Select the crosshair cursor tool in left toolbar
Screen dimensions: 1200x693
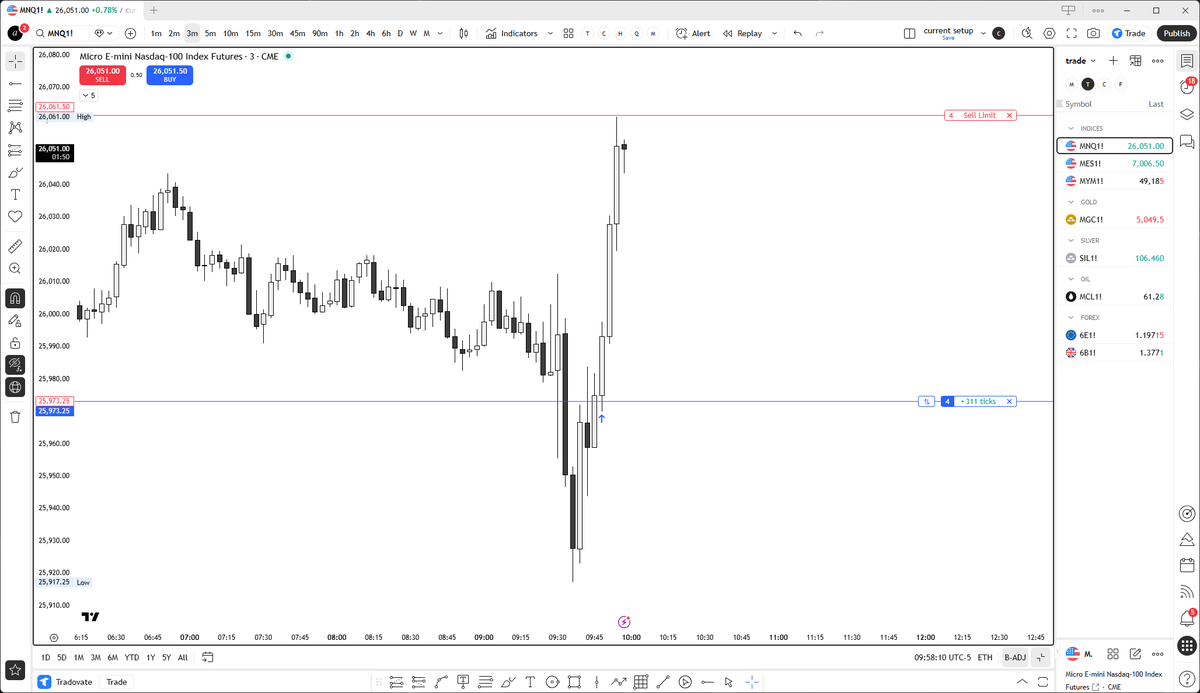coord(15,61)
